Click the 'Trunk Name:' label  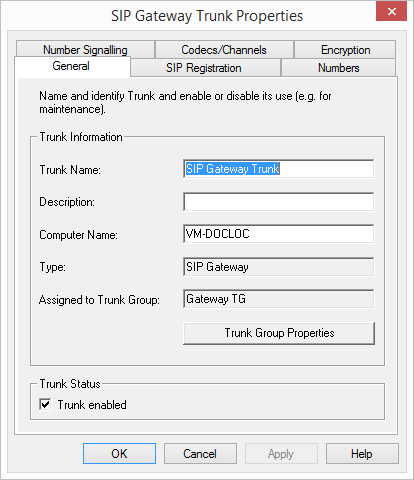click(x=70, y=170)
